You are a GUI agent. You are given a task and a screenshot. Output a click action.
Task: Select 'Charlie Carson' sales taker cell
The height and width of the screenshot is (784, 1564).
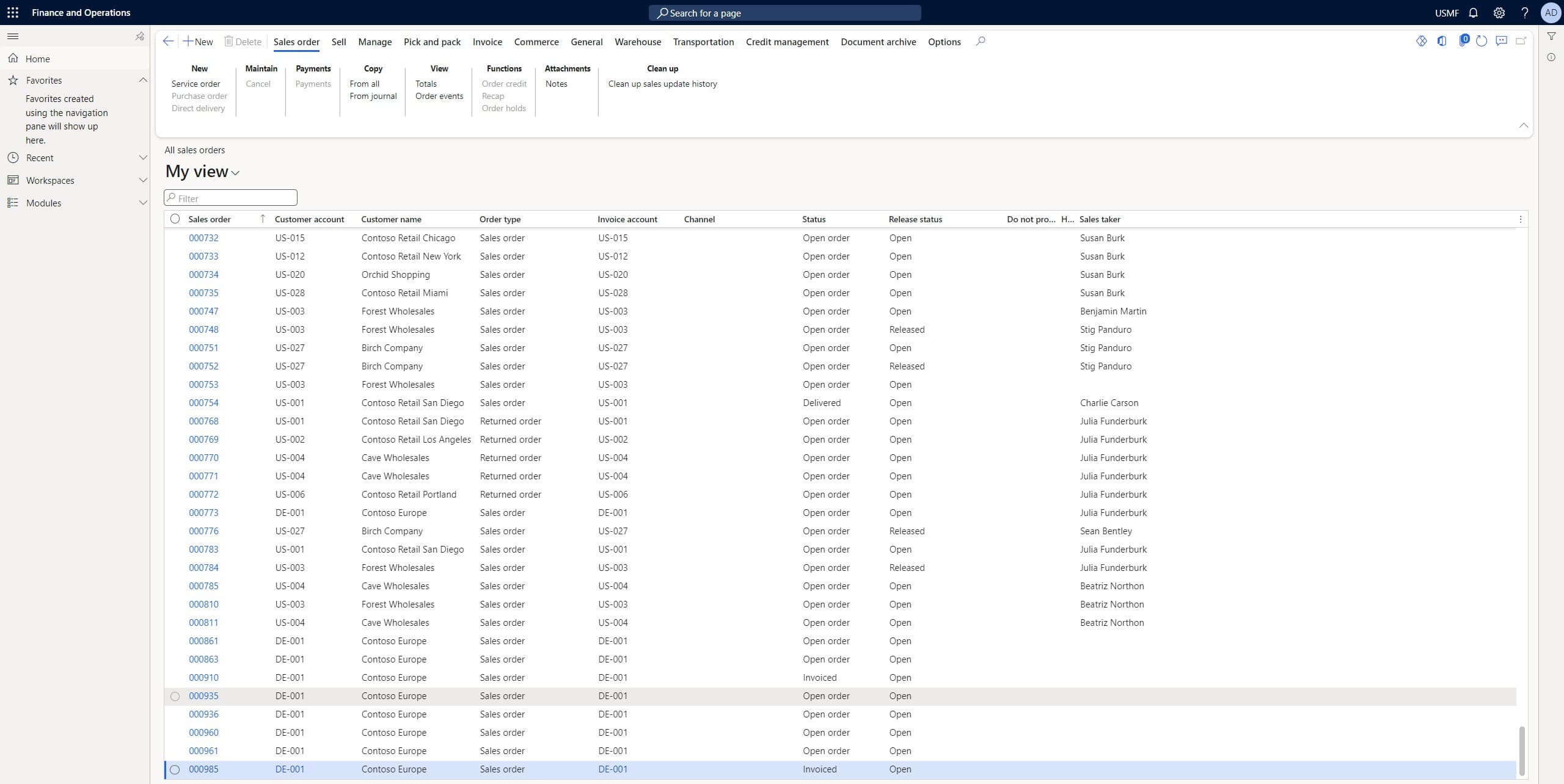[x=1109, y=403]
